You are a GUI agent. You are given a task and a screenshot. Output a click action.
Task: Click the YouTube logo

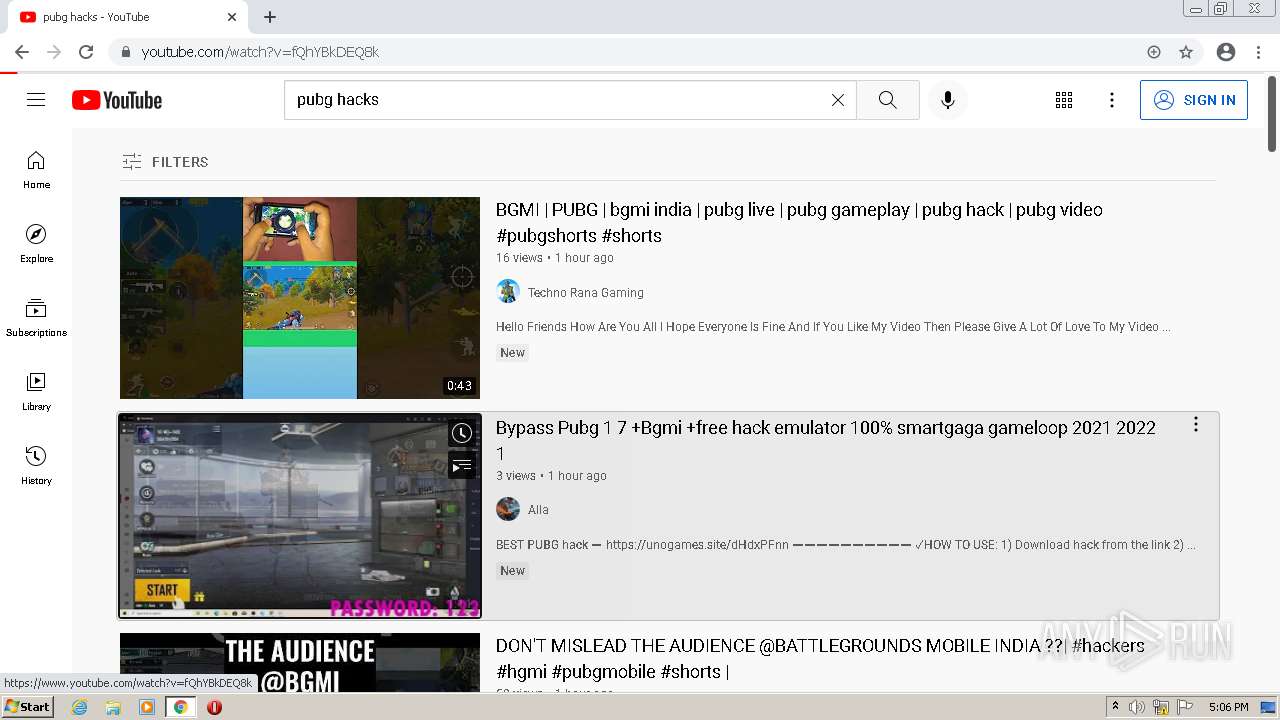click(x=117, y=100)
